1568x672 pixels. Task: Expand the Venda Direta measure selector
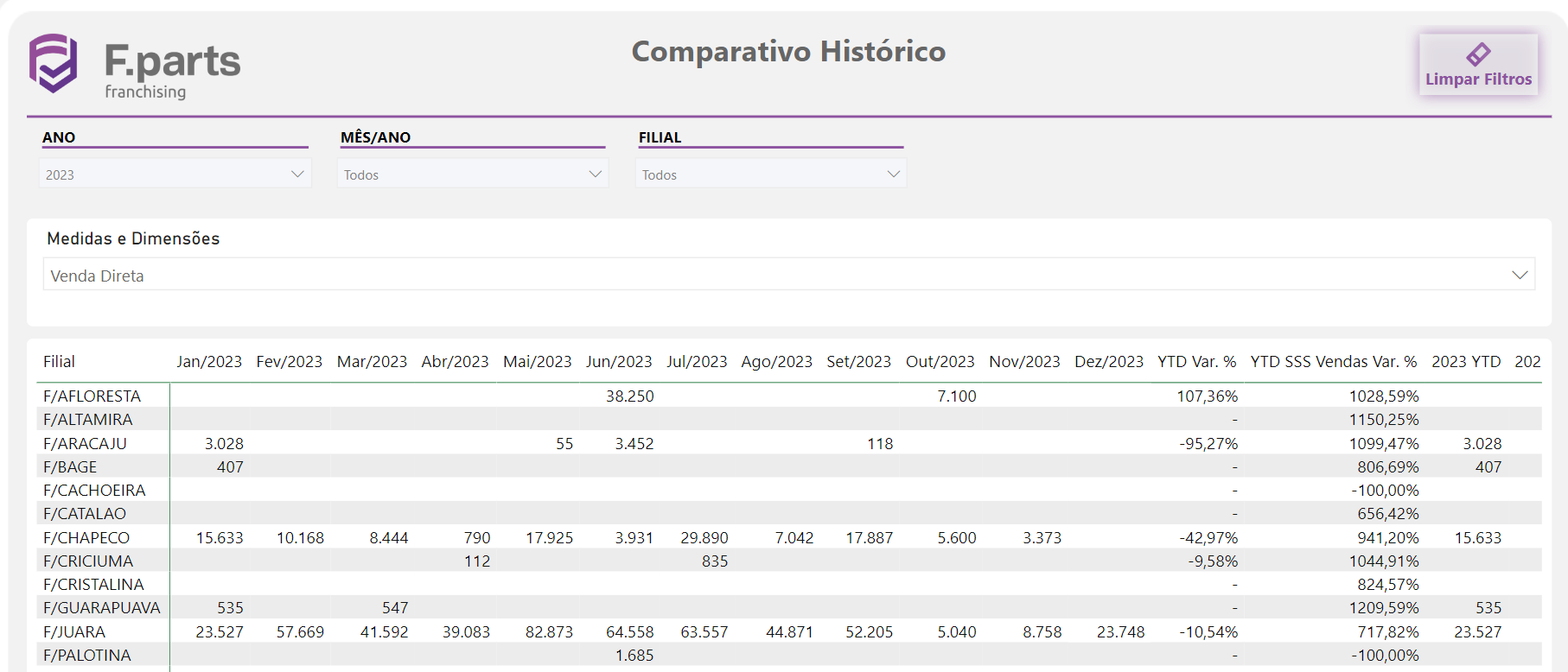point(788,275)
